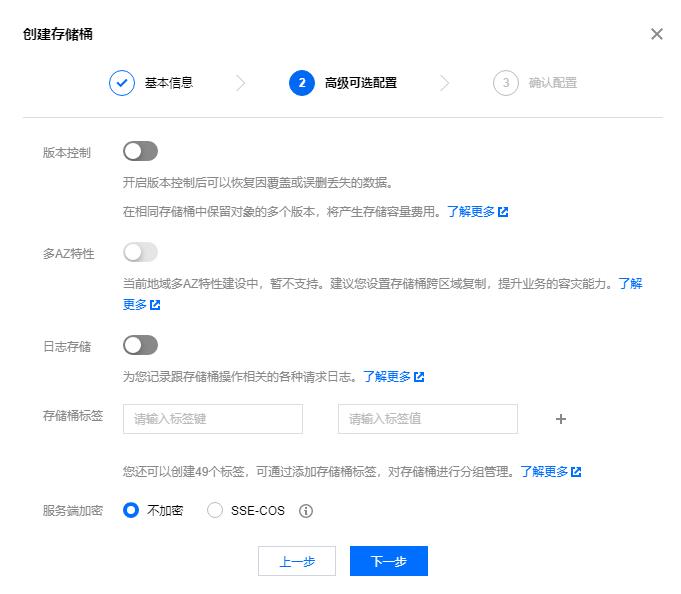Screen dimensions: 681x594
Task: Click the 日志存储 field label
Action: [67, 346]
